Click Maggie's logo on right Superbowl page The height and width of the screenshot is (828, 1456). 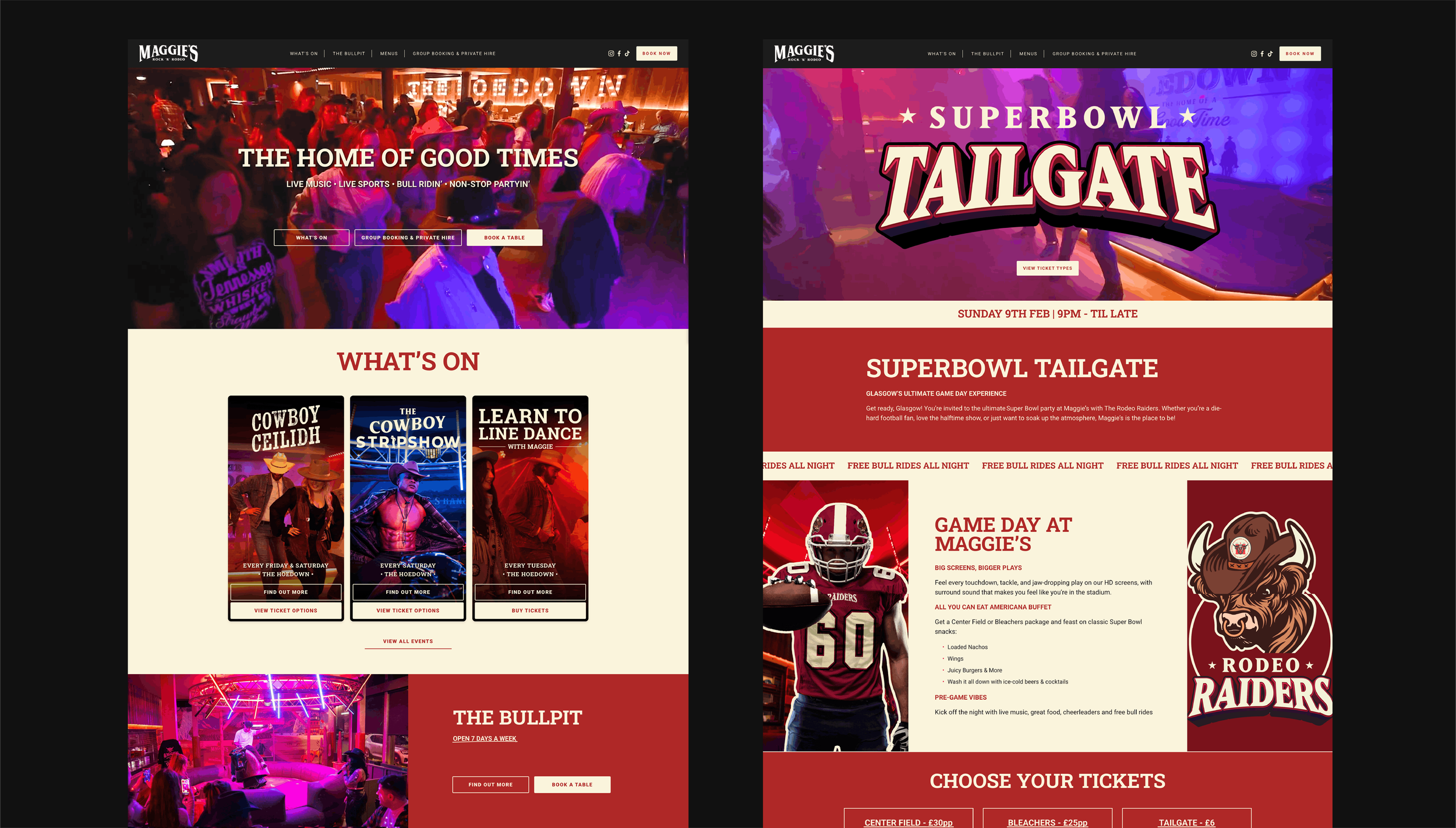click(x=804, y=53)
